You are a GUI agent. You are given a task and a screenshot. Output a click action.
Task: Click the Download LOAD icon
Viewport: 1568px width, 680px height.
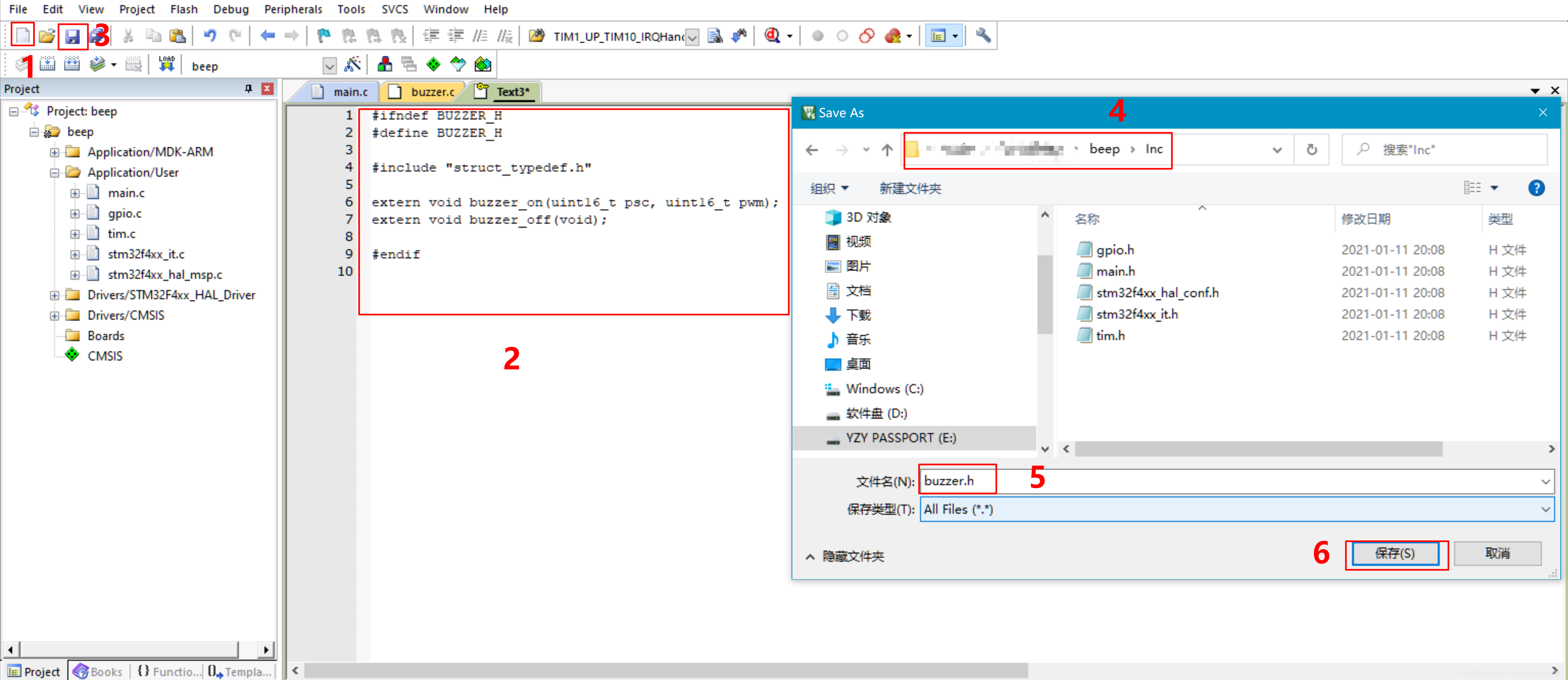tap(166, 64)
